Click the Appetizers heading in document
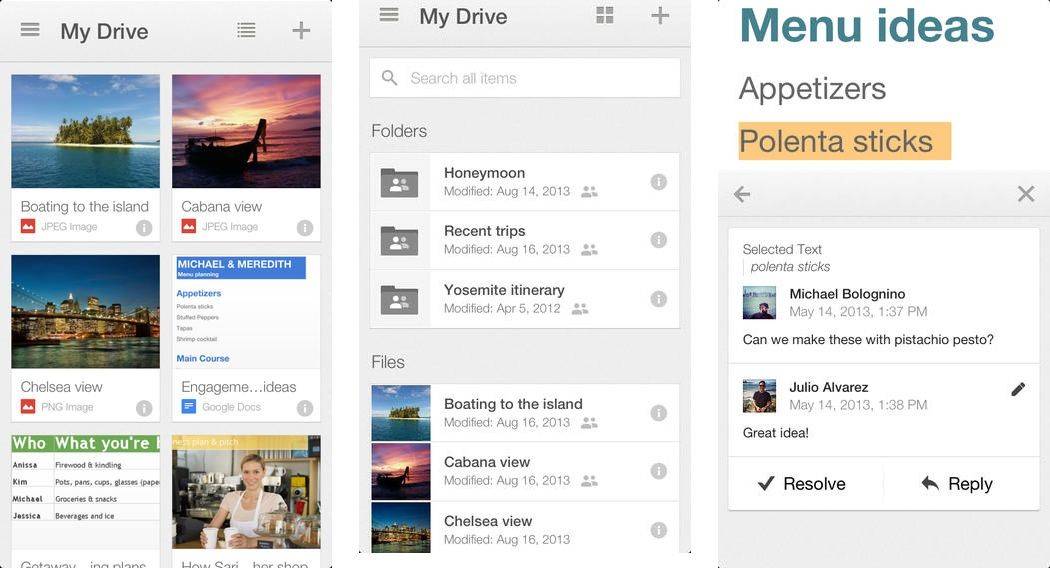1050x568 pixels. [x=812, y=89]
